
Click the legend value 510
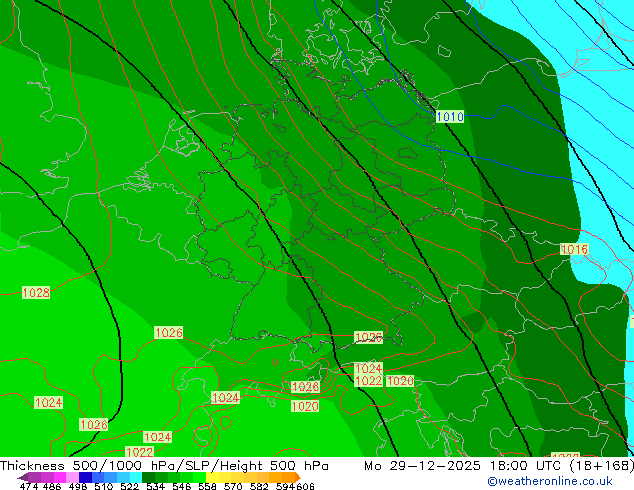(104, 486)
